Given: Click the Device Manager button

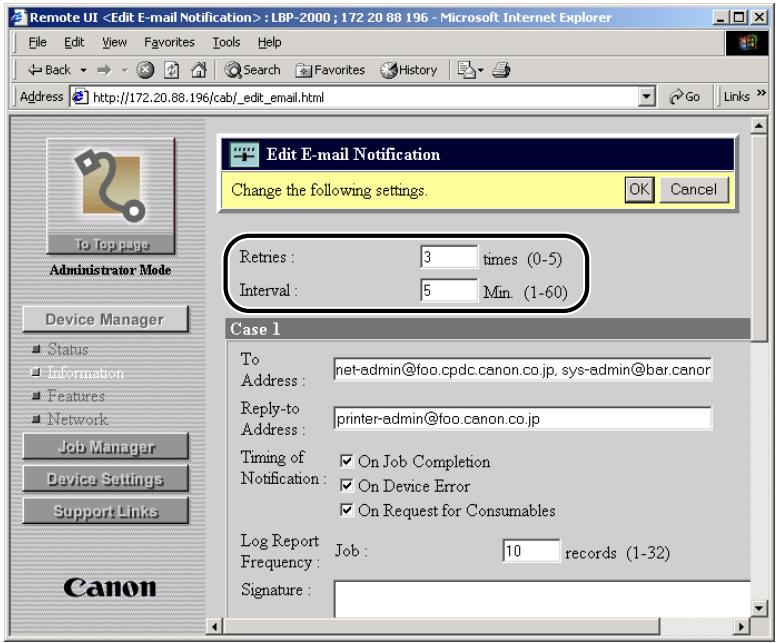Looking at the screenshot, I should pyautogui.click(x=105, y=319).
